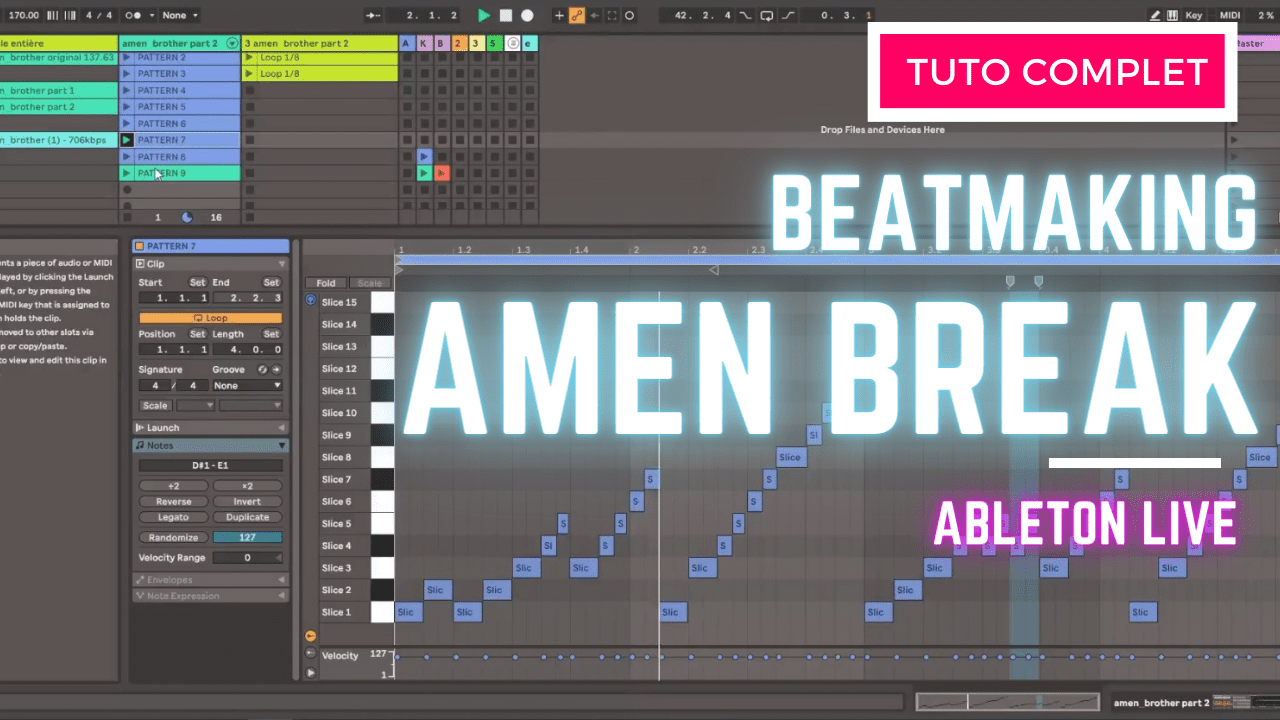Select the green track 5 header
The height and width of the screenshot is (720, 1280).
pyautogui.click(x=493, y=43)
